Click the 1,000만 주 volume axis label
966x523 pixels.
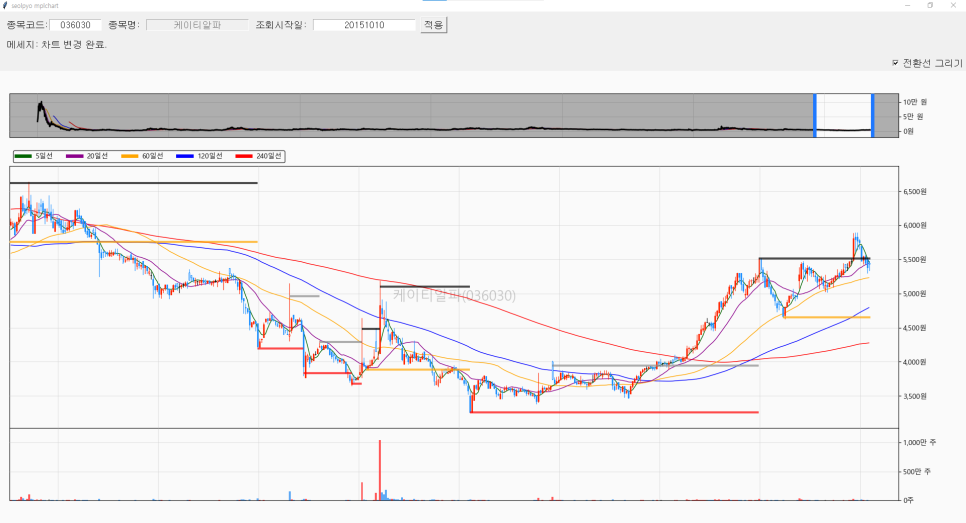click(920, 442)
